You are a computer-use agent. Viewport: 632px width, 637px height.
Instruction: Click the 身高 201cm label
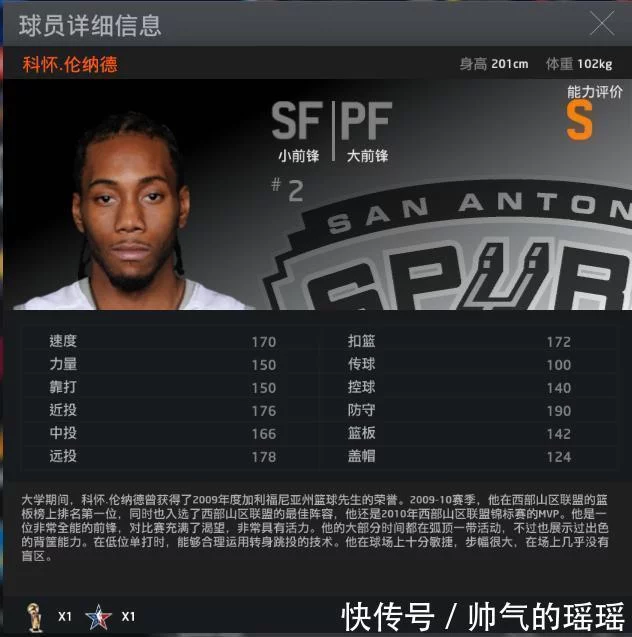pyautogui.click(x=494, y=64)
